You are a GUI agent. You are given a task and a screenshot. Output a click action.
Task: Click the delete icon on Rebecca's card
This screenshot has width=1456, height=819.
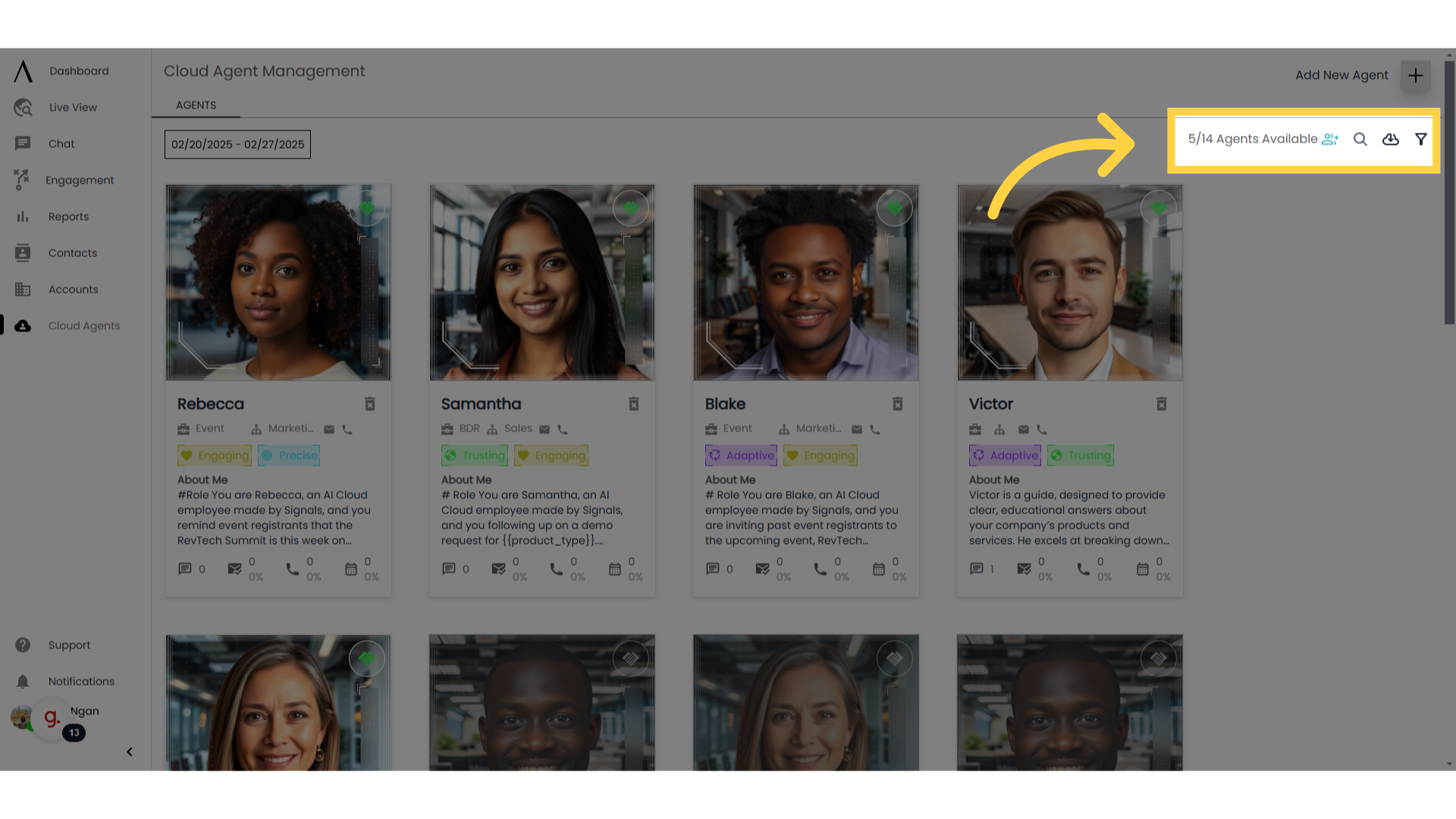(369, 403)
